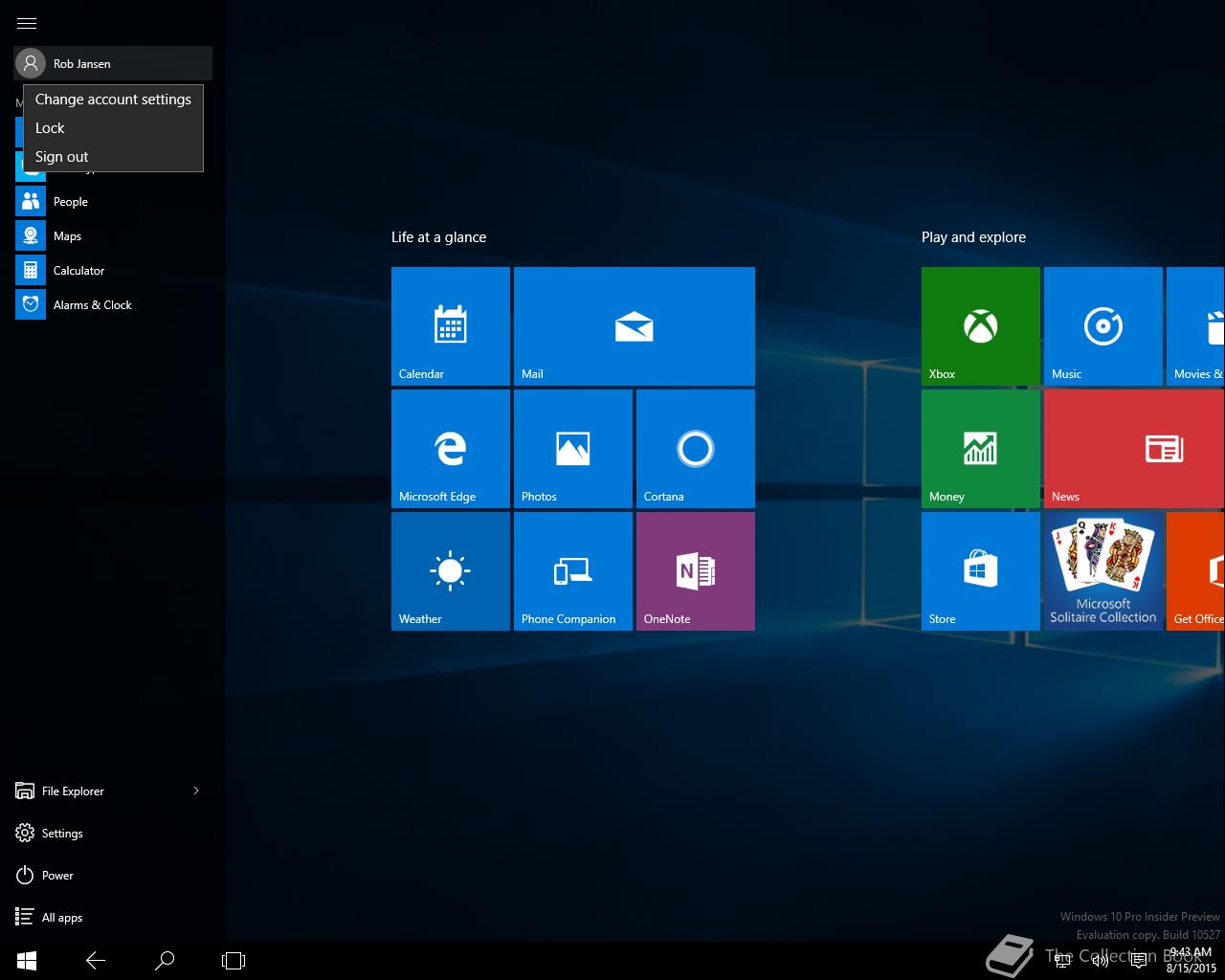Open the Store tile
The image size is (1225, 980).
pos(980,571)
